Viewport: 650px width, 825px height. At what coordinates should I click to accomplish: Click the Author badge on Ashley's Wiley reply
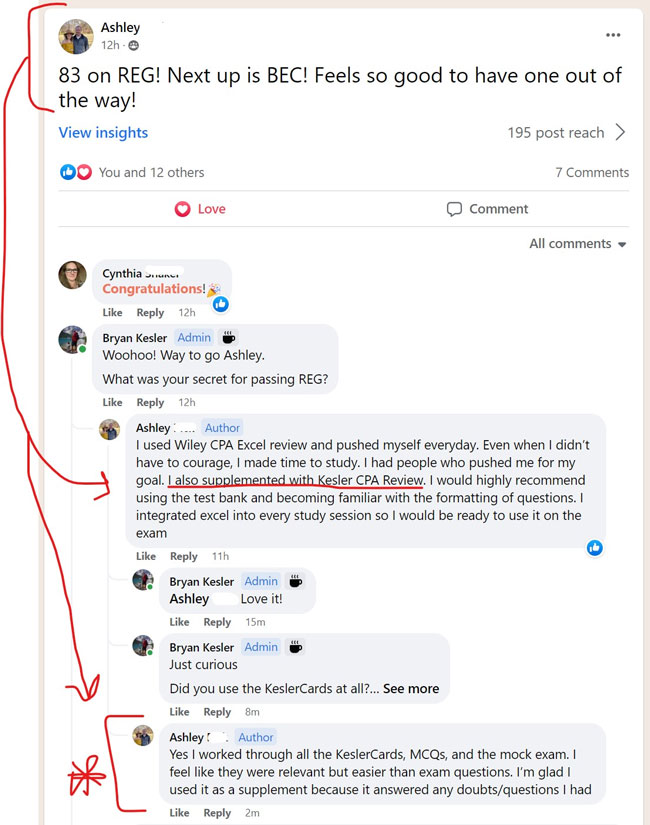click(x=222, y=428)
